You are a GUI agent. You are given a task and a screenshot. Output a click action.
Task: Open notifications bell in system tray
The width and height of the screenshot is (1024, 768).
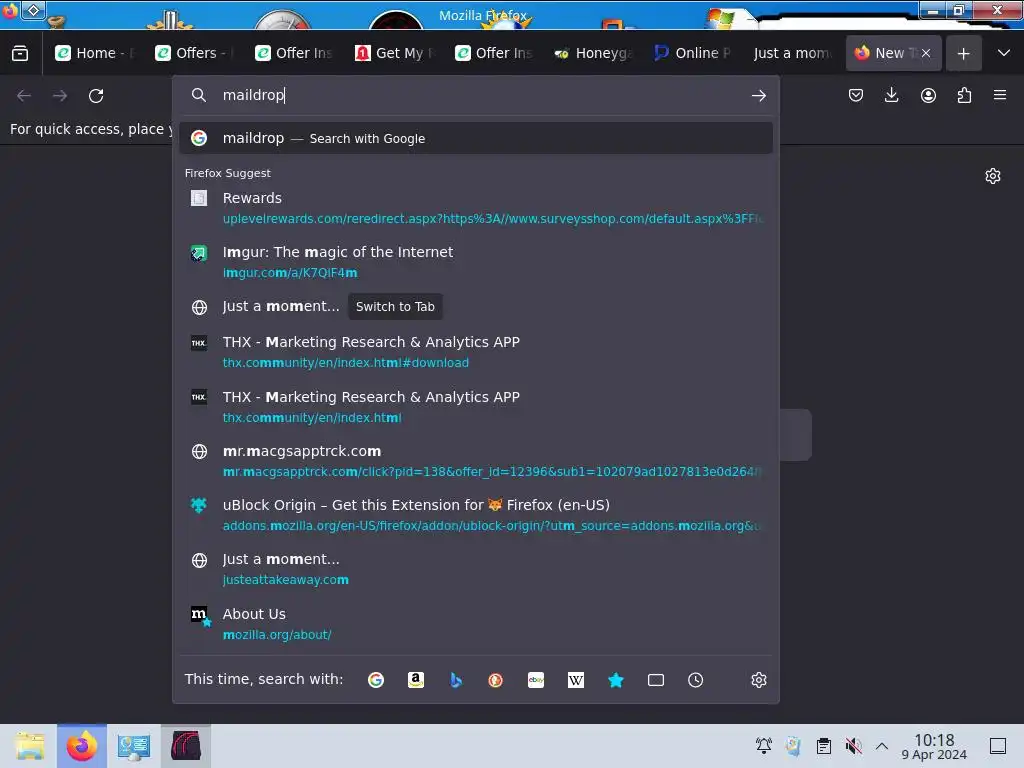763,746
